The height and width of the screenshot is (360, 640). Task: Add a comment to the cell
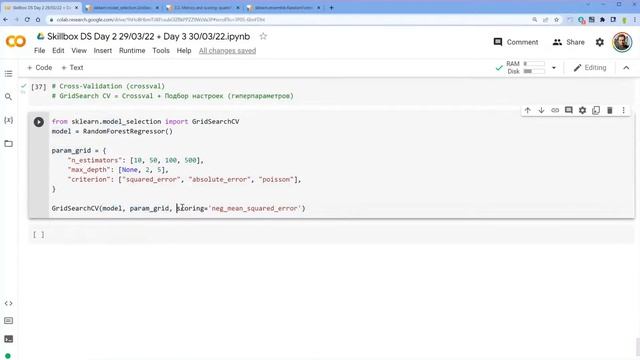(569, 110)
